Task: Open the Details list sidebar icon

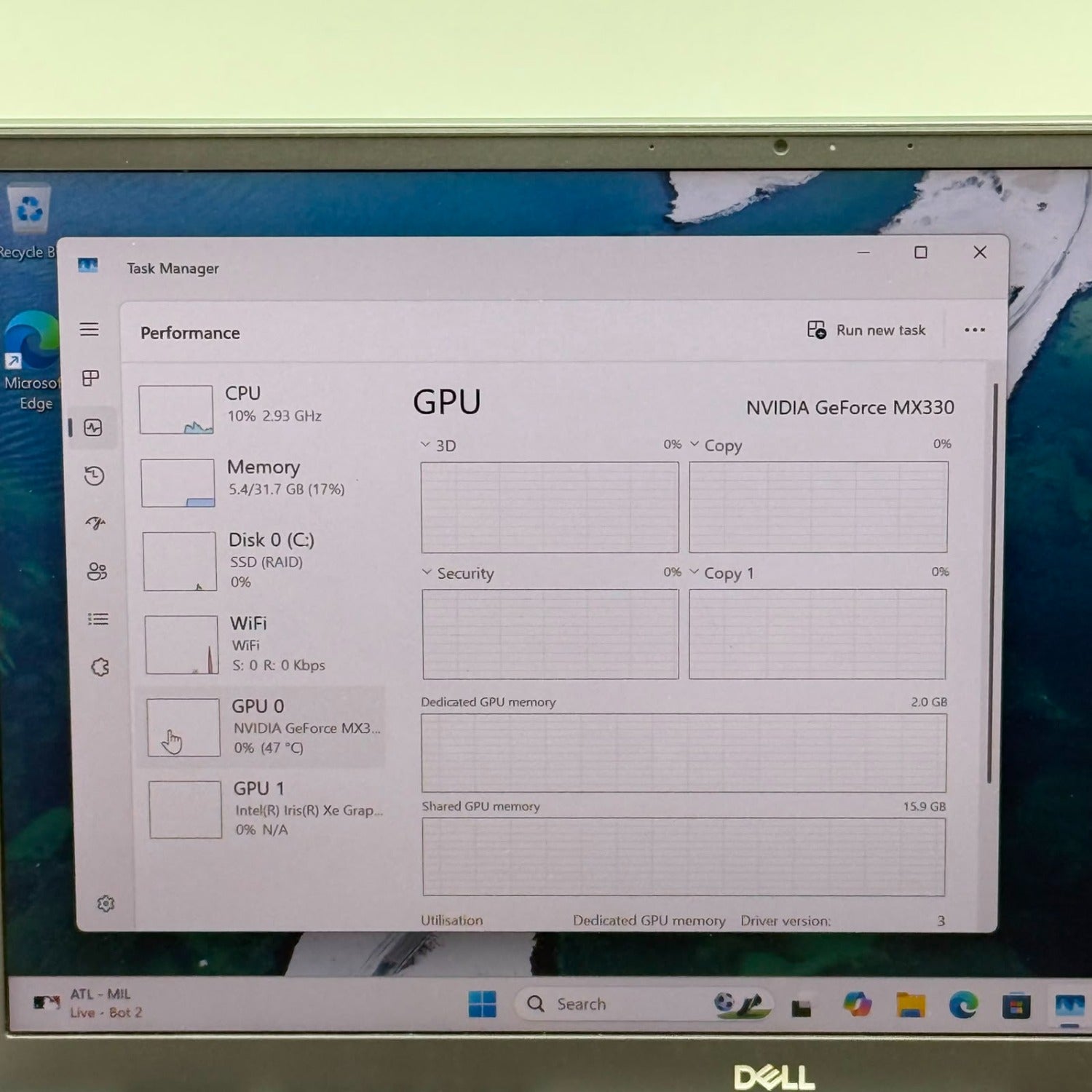Action: (98, 619)
